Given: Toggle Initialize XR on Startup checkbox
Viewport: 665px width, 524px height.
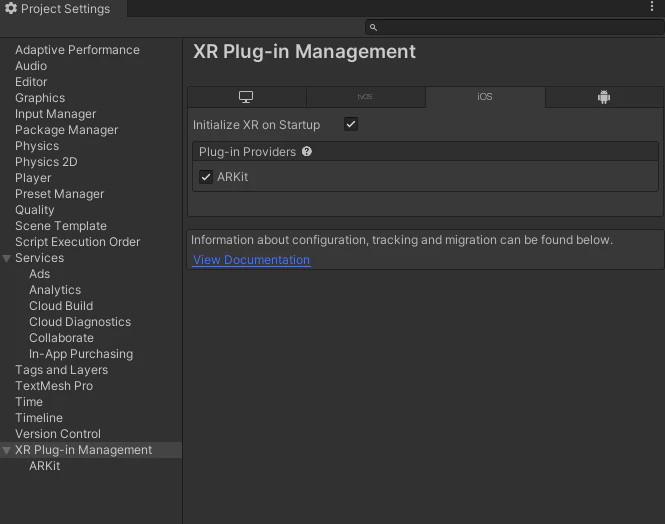Looking at the screenshot, I should [x=351, y=124].
